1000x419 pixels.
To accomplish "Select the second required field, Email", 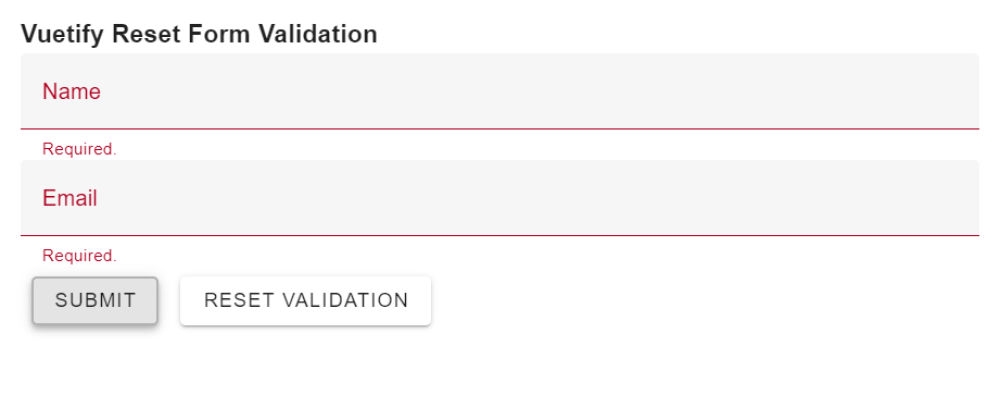I will coord(300,198).
